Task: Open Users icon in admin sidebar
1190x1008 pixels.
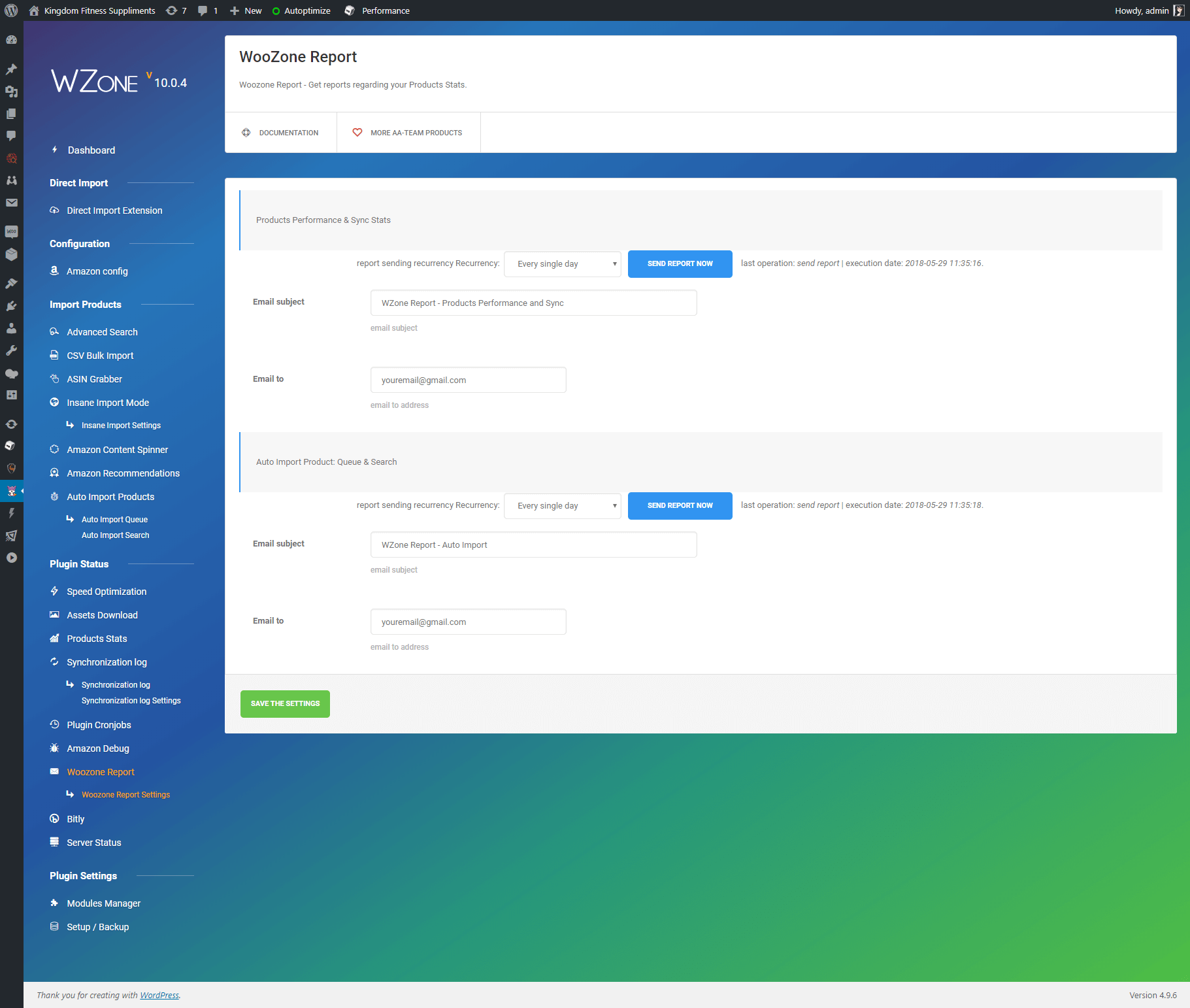Action: 11,328
